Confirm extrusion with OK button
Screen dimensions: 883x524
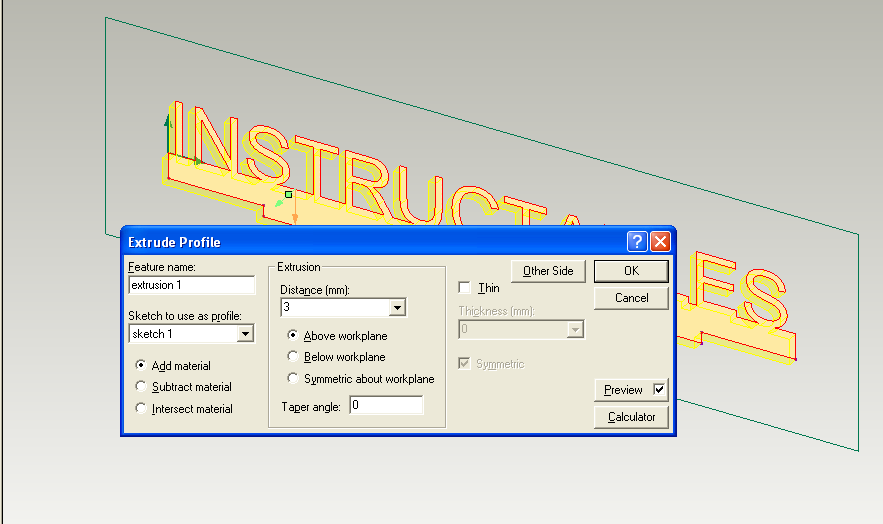coord(631,271)
